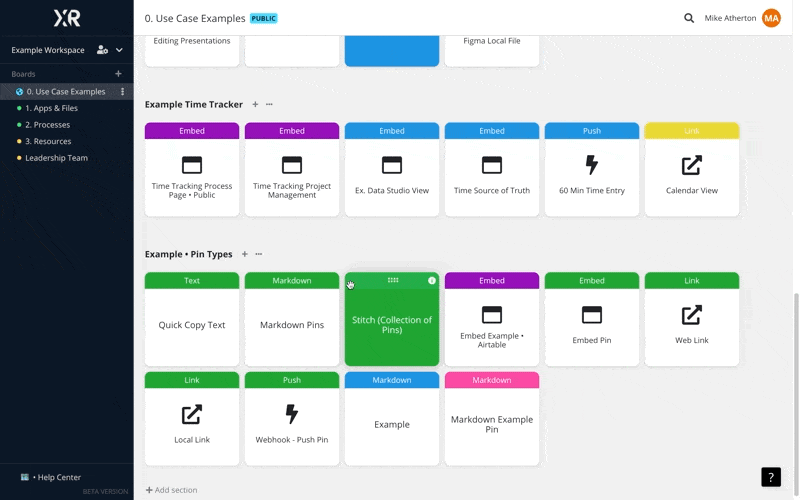Image resolution: width=800 pixels, height=500 pixels.
Task: Click the blue Push header on 60 Min Time Entry
Action: coord(592,131)
